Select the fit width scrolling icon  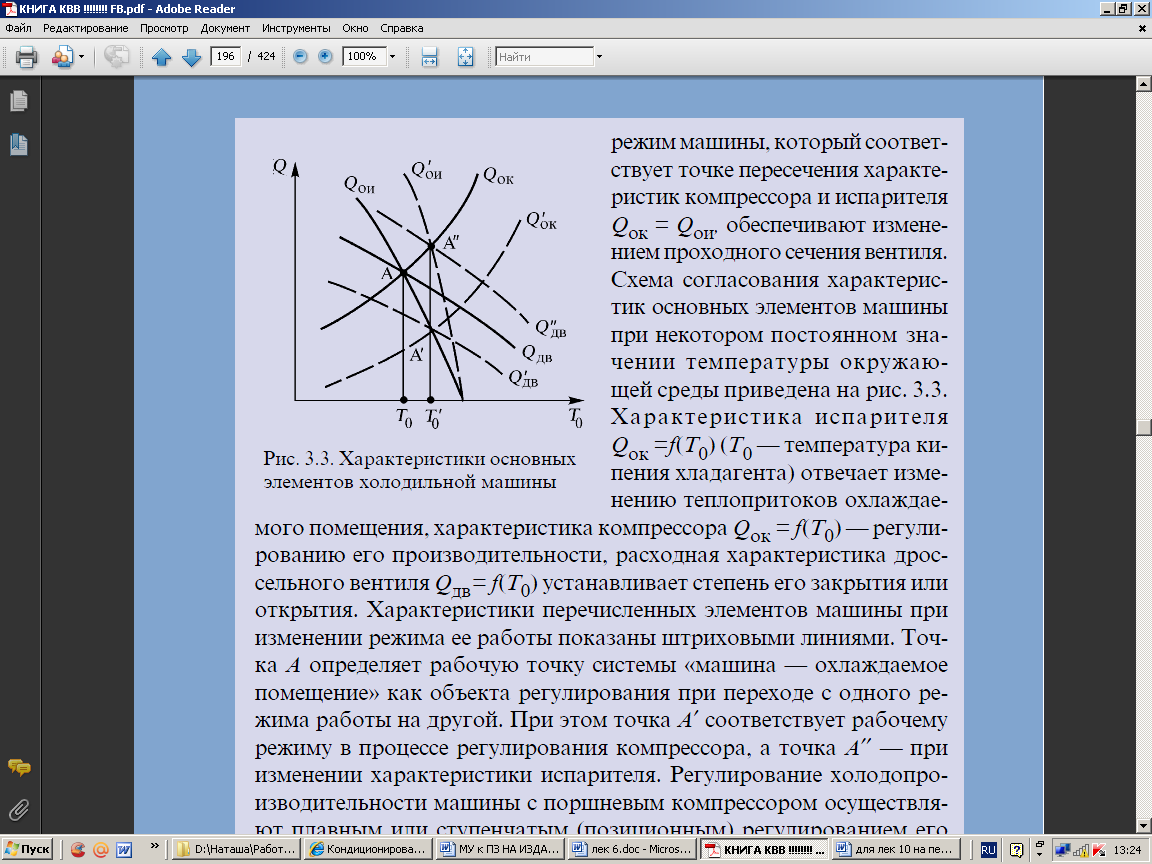click(430, 57)
